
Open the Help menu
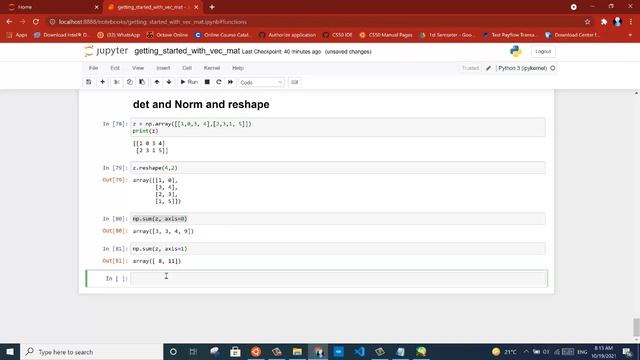[x=238, y=68]
